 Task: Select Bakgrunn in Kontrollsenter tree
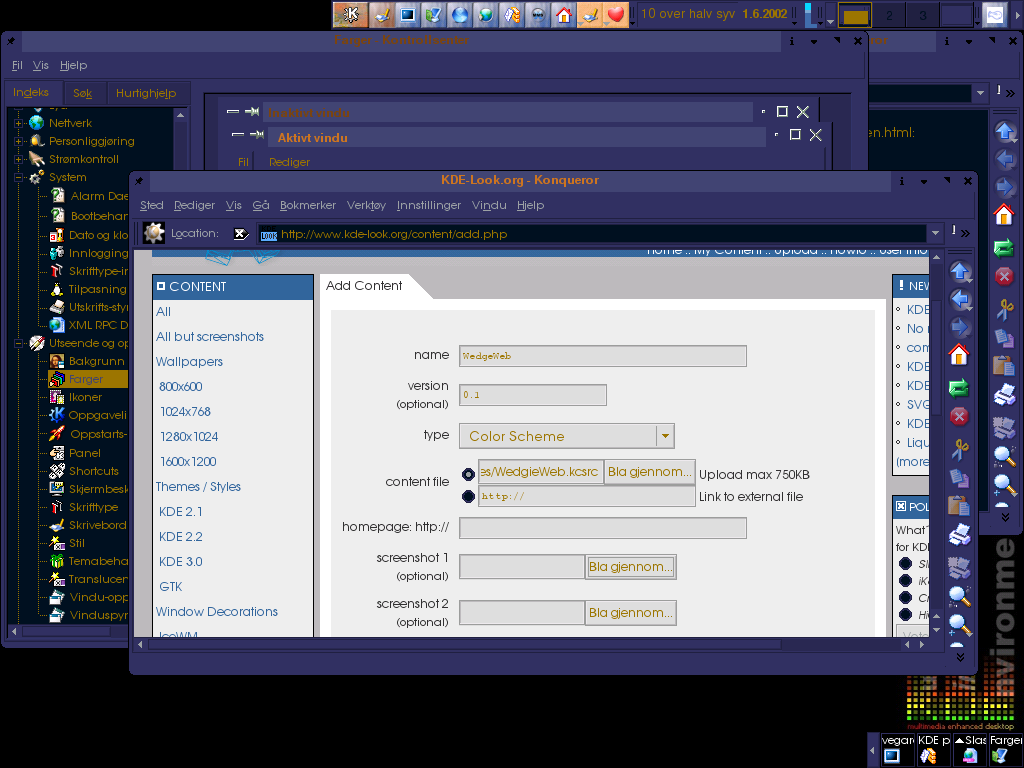96,361
